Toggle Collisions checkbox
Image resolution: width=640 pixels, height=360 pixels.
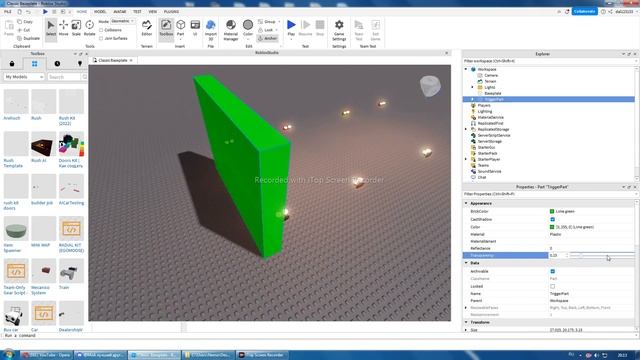[x=101, y=30]
